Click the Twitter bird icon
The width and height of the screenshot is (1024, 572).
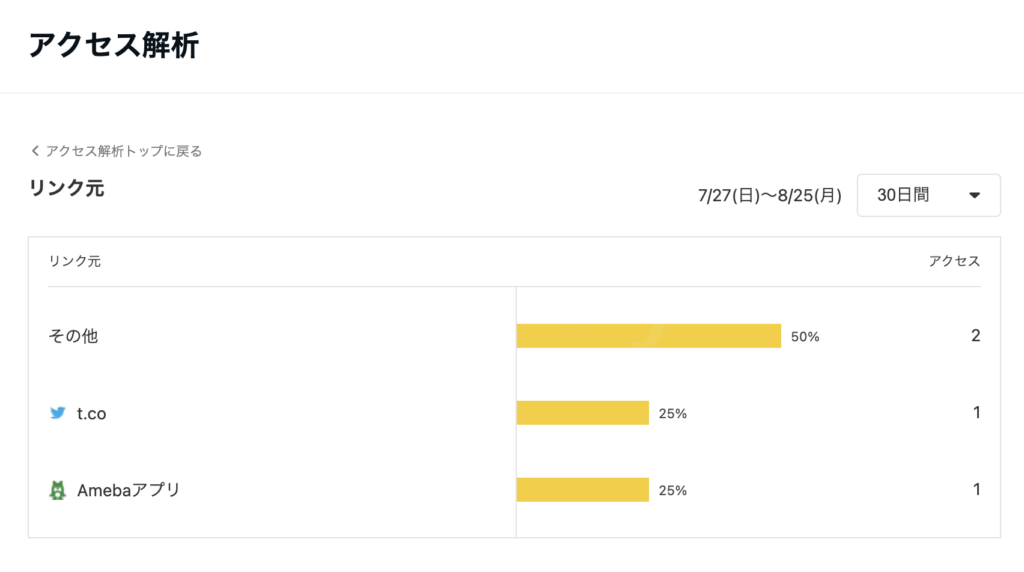point(57,413)
